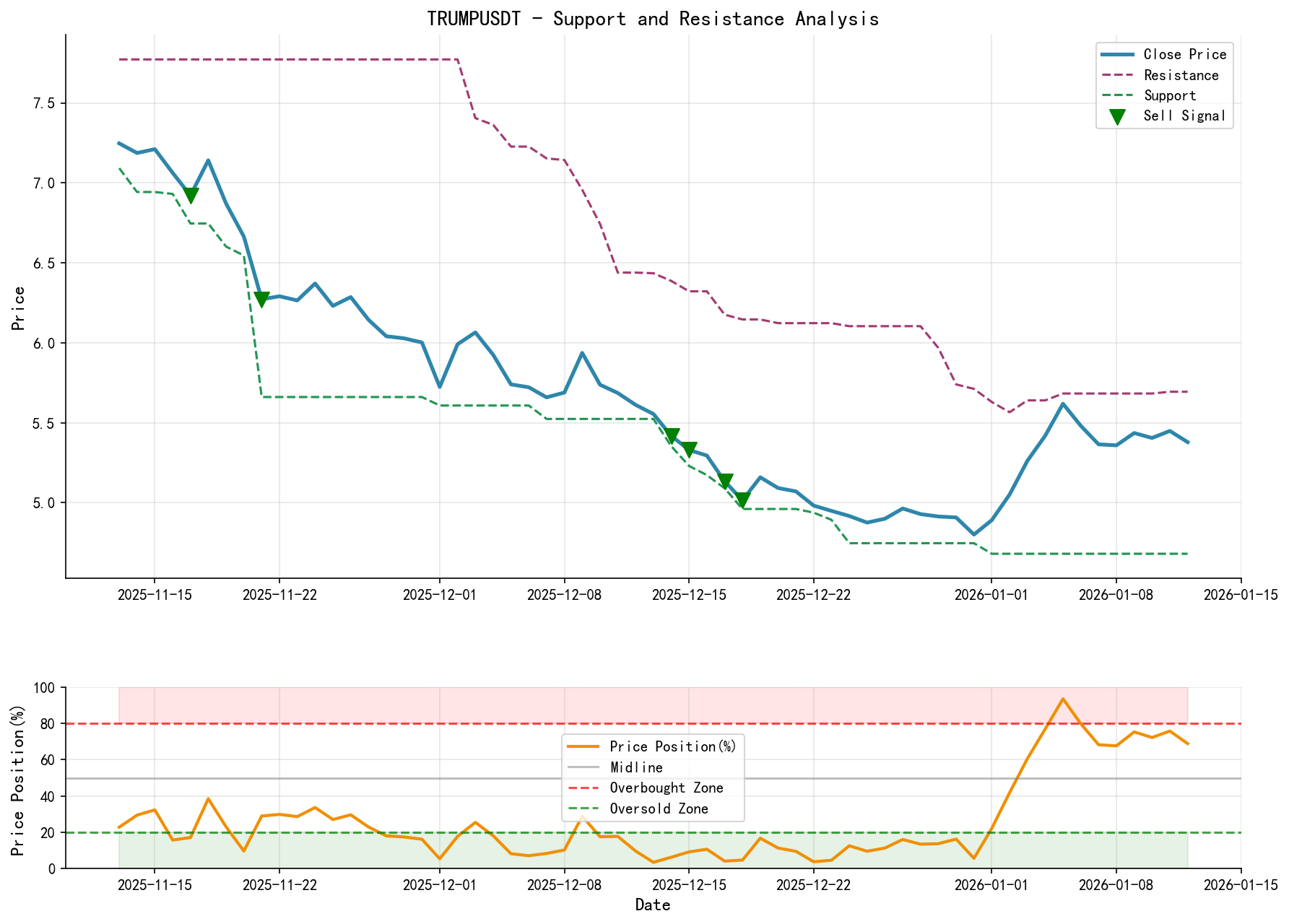The width and height of the screenshot is (1289, 924).
Task: Click the Date axis label
Action: tap(652, 905)
